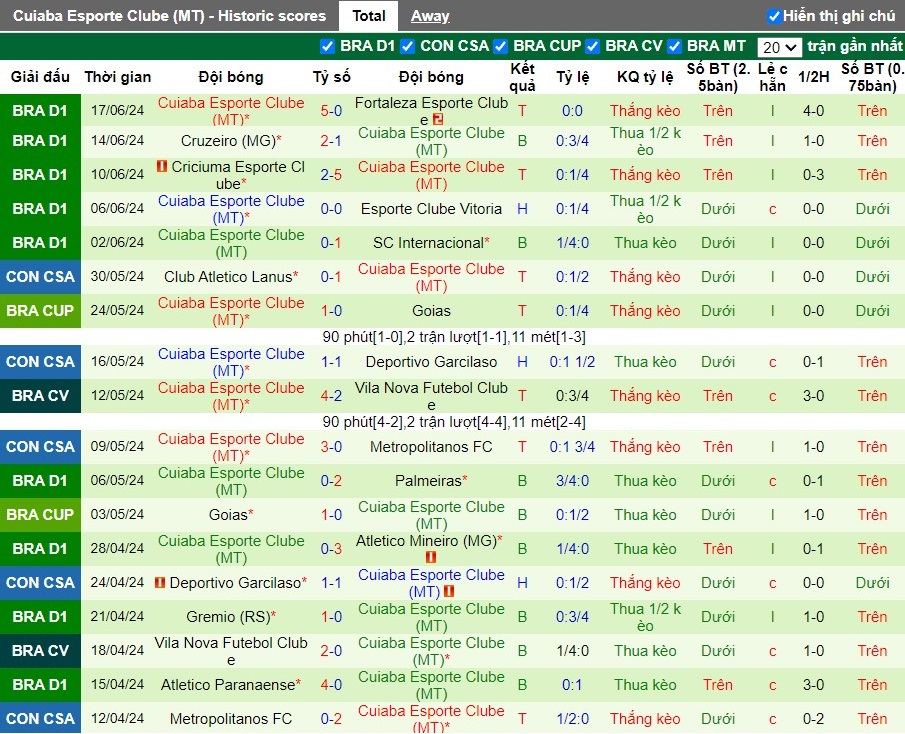Open BRA D1 league on 17/06/24 row
Viewport: 905px width, 734px height.
coord(40,111)
